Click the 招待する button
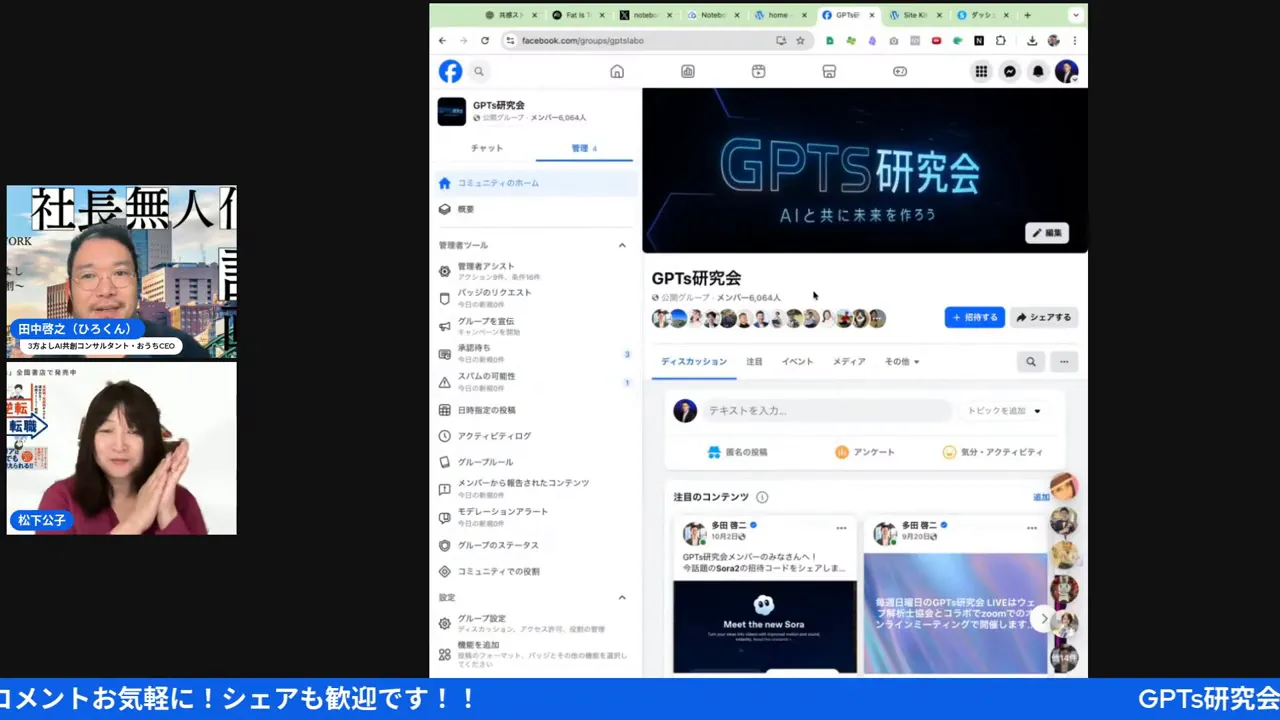 point(973,317)
